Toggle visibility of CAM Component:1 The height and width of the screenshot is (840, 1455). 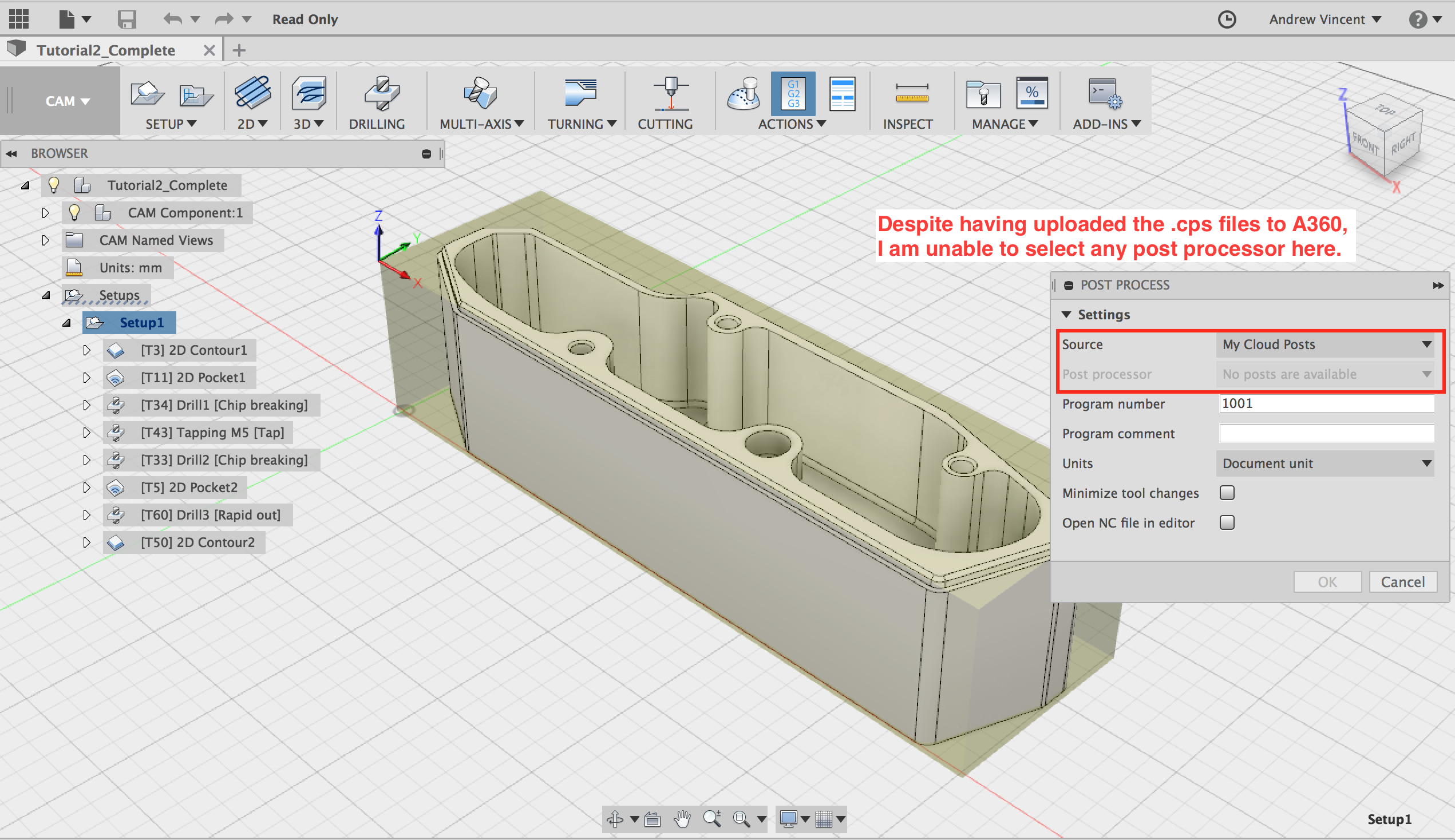[x=75, y=212]
